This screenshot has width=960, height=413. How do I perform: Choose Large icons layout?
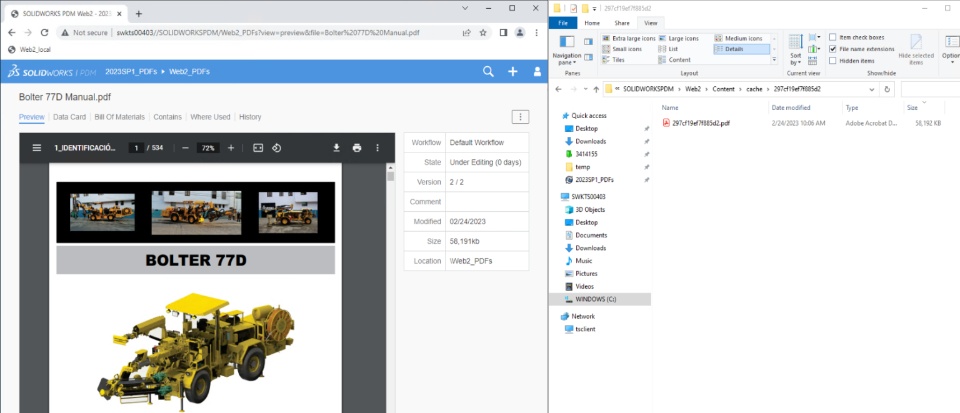pyautogui.click(x=680, y=38)
